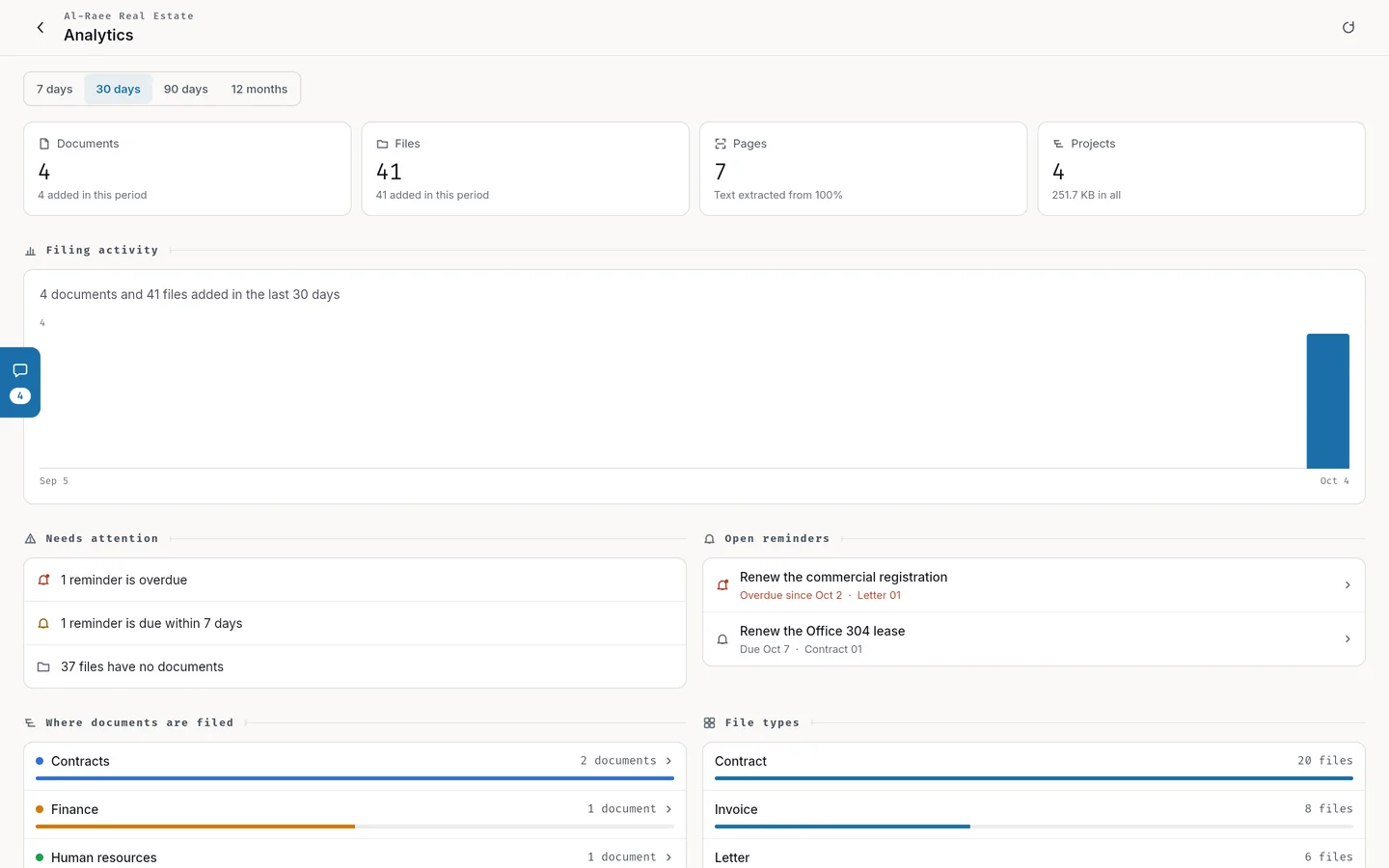Click the Documents card page icon
Viewport: 1389px width, 868px height.
coord(43,144)
